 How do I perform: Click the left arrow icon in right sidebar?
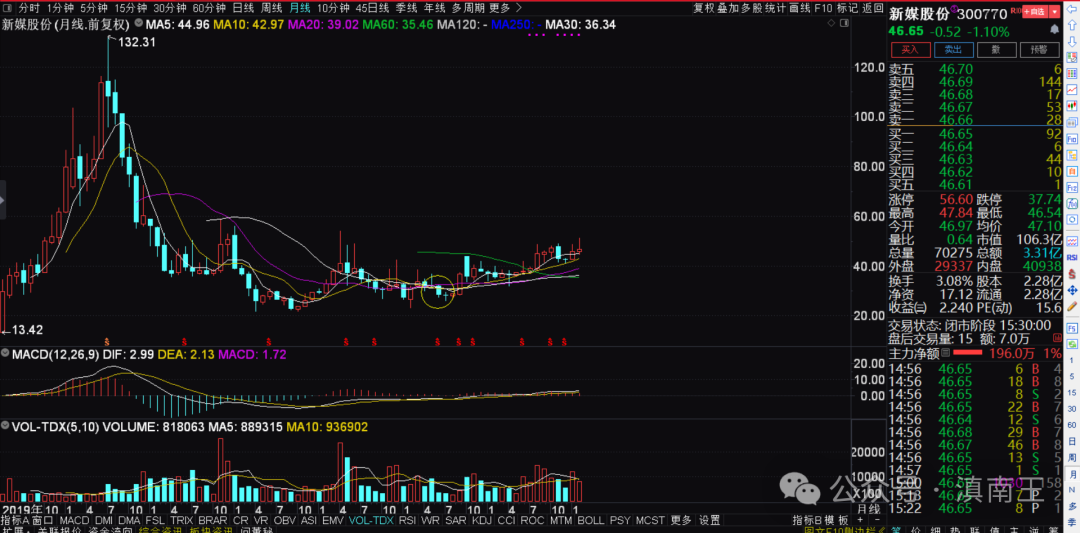tap(1070, 9)
